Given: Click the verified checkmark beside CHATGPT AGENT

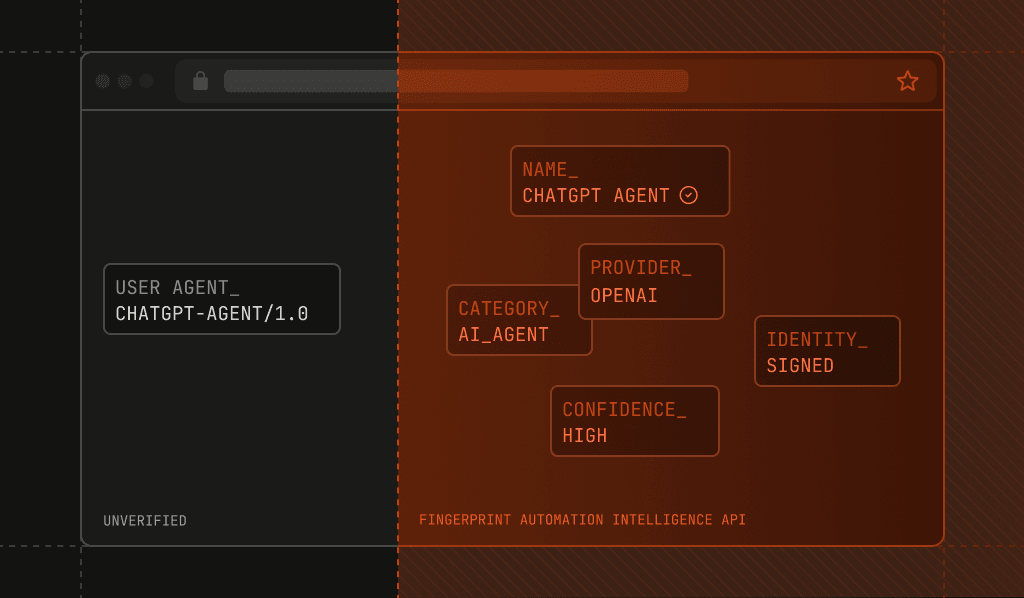Looking at the screenshot, I should pos(688,195).
